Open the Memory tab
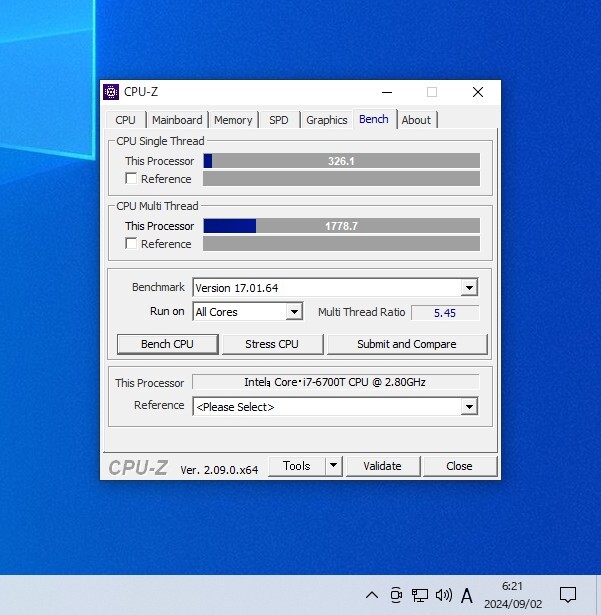The image size is (601, 615). (233, 120)
